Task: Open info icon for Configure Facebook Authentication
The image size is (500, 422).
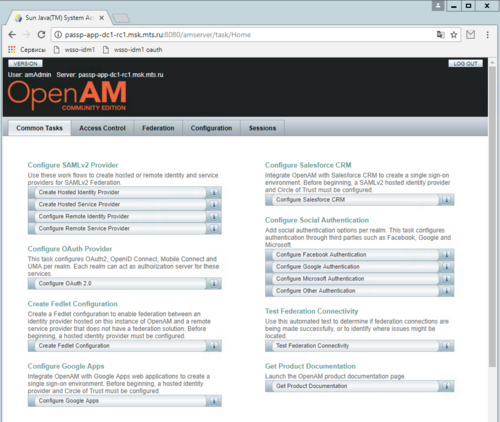Action: 447,255
